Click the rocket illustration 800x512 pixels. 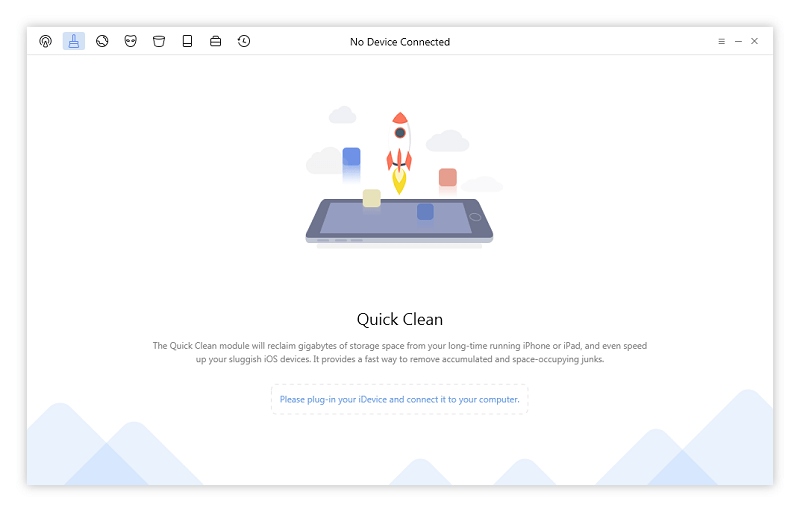(x=399, y=152)
